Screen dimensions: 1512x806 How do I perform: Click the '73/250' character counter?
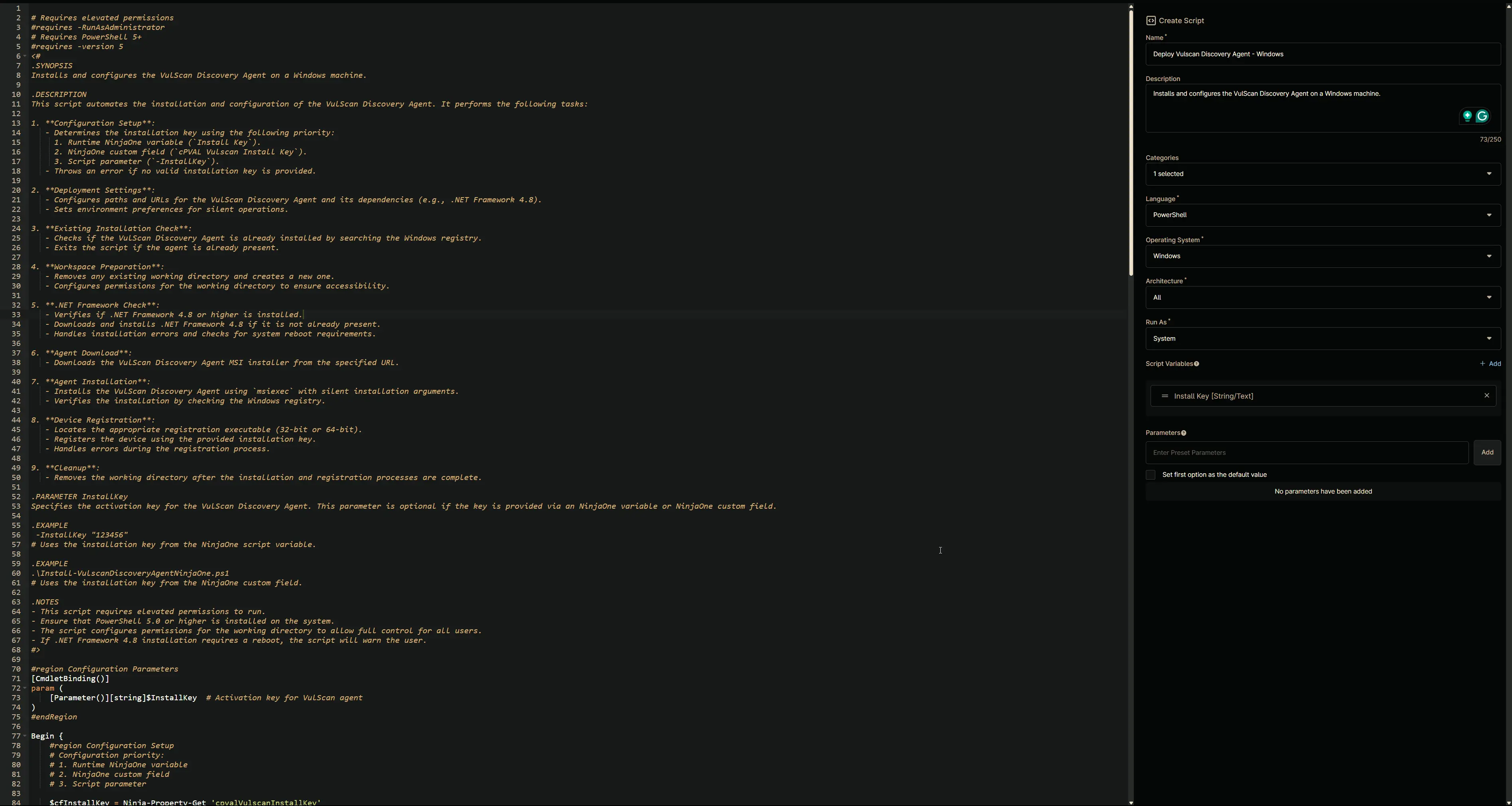click(x=1490, y=140)
